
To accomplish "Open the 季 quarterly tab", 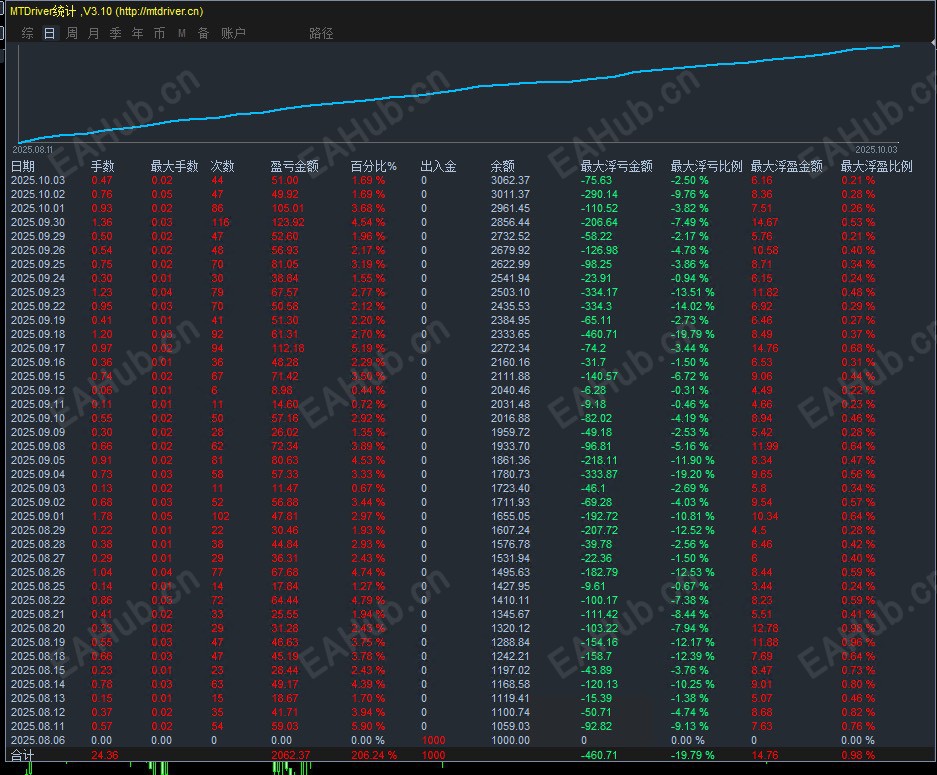I will tap(115, 33).
